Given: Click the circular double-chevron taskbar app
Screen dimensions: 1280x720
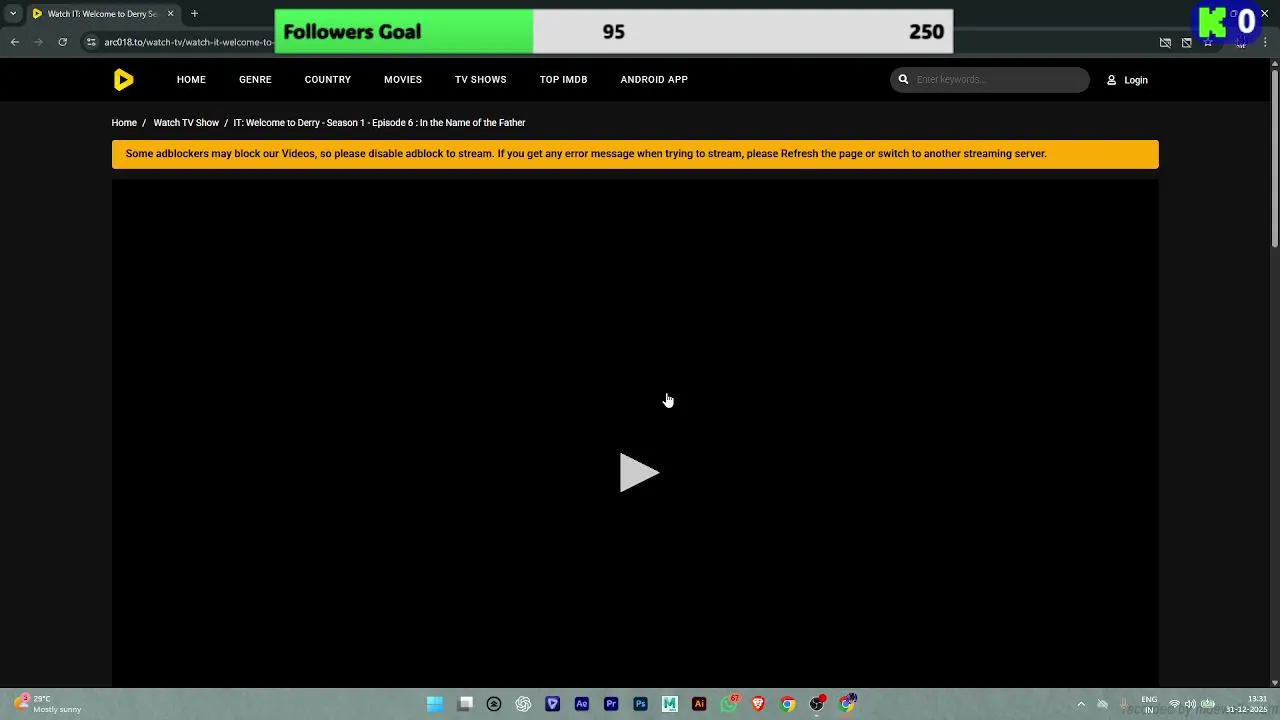Looking at the screenshot, I should click(494, 704).
